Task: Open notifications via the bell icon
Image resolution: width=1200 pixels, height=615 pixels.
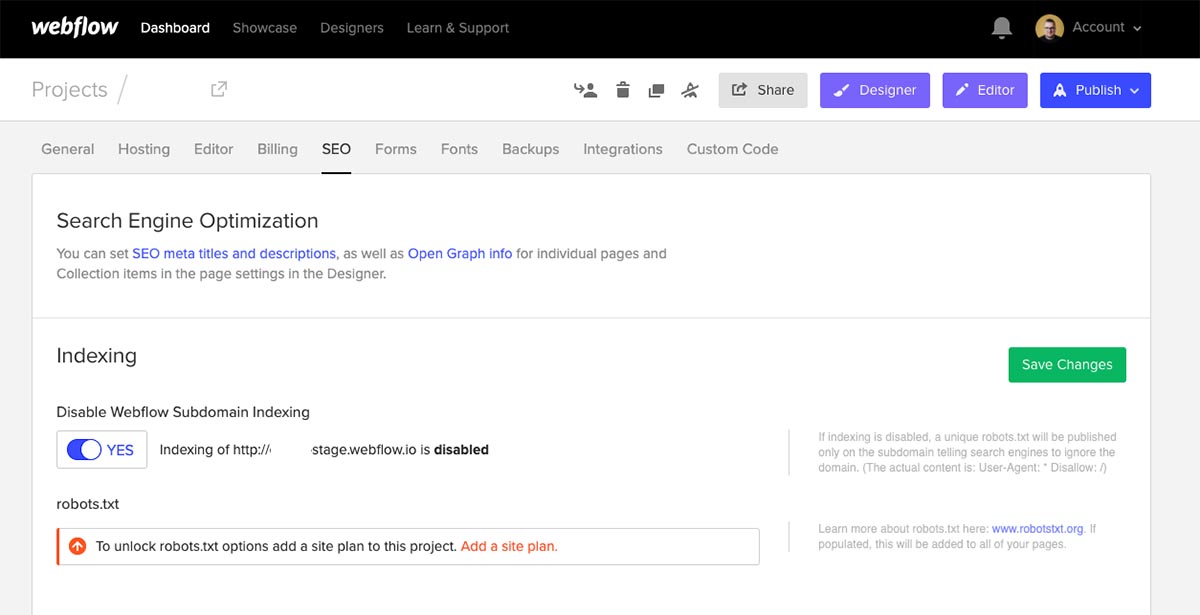Action: (x=1001, y=27)
